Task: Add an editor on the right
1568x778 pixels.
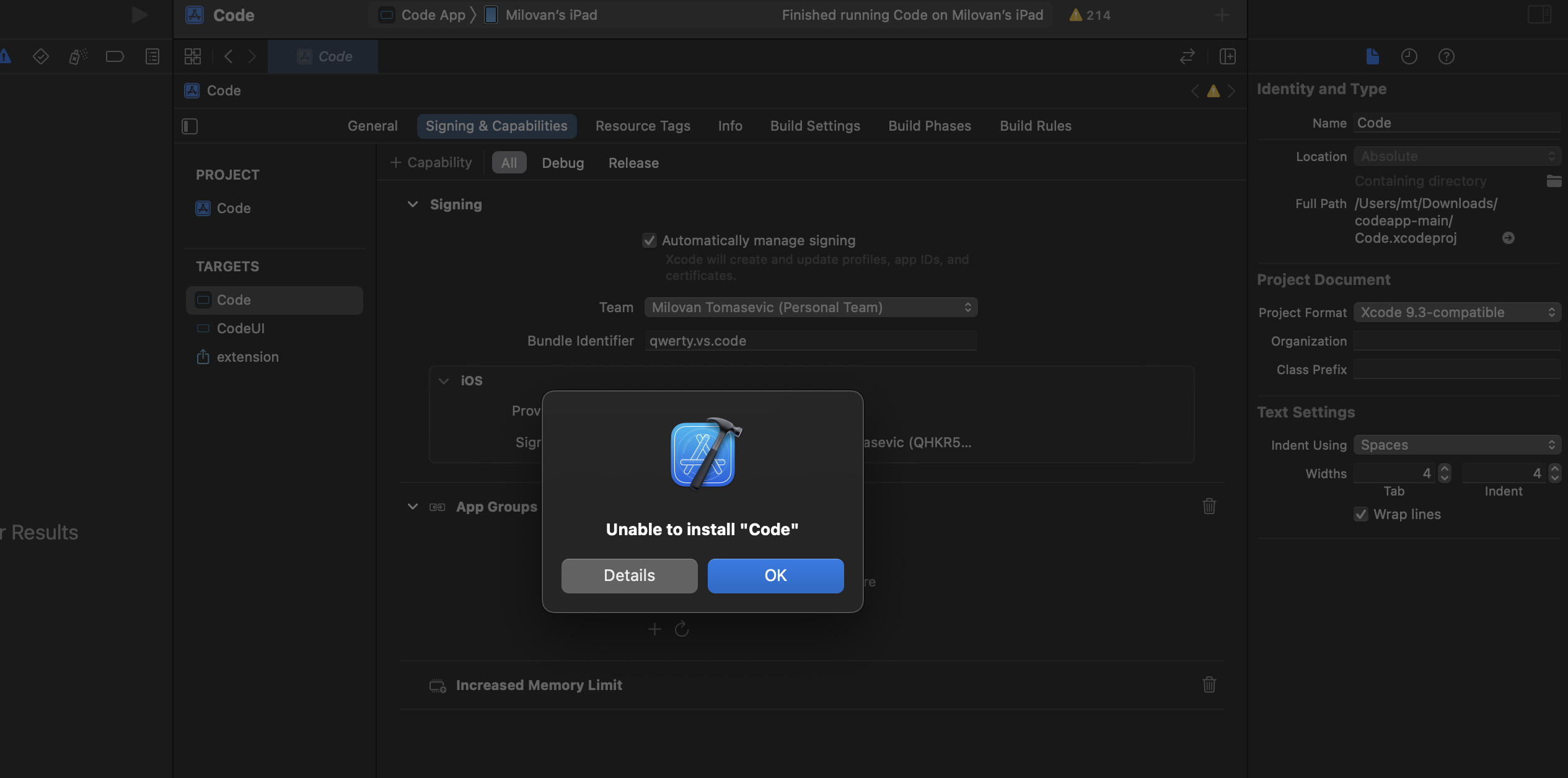Action: (x=1227, y=56)
